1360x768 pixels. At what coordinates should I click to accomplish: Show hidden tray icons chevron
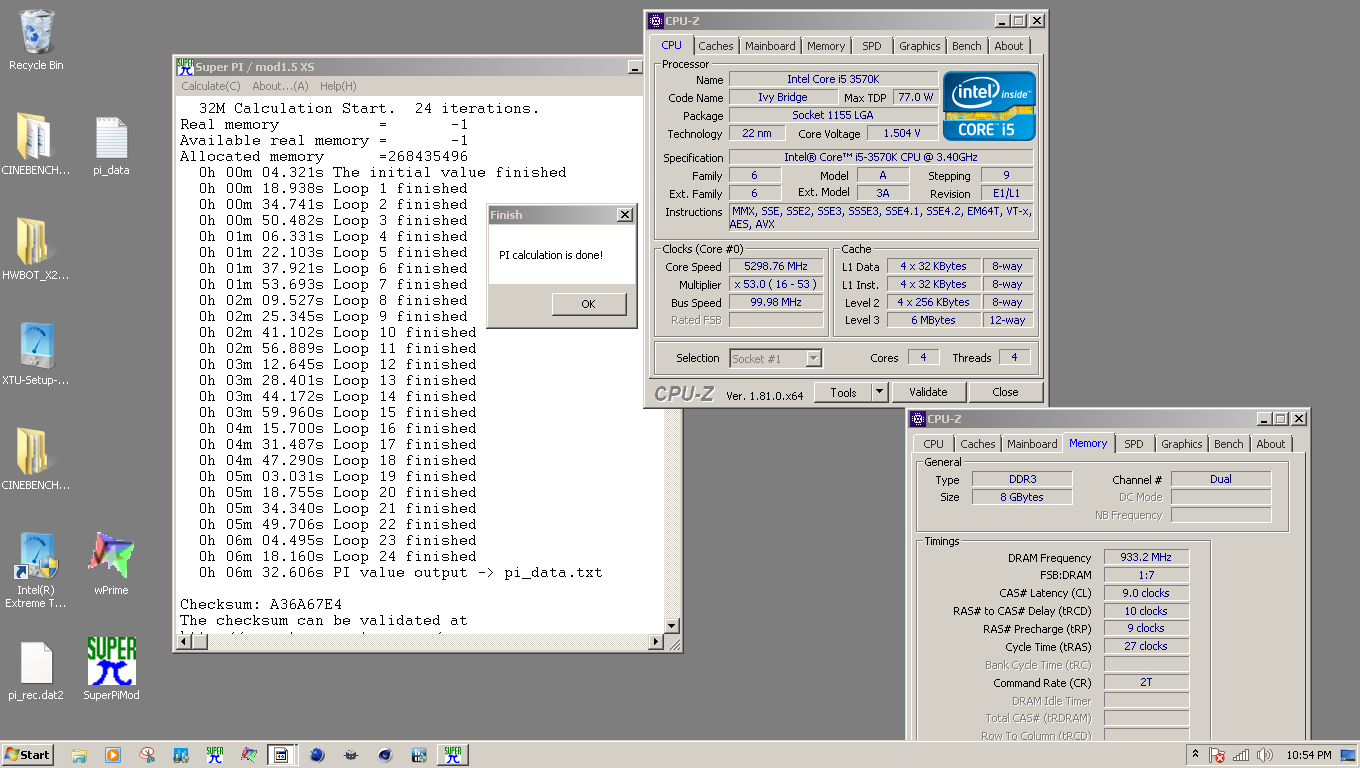click(1195, 754)
